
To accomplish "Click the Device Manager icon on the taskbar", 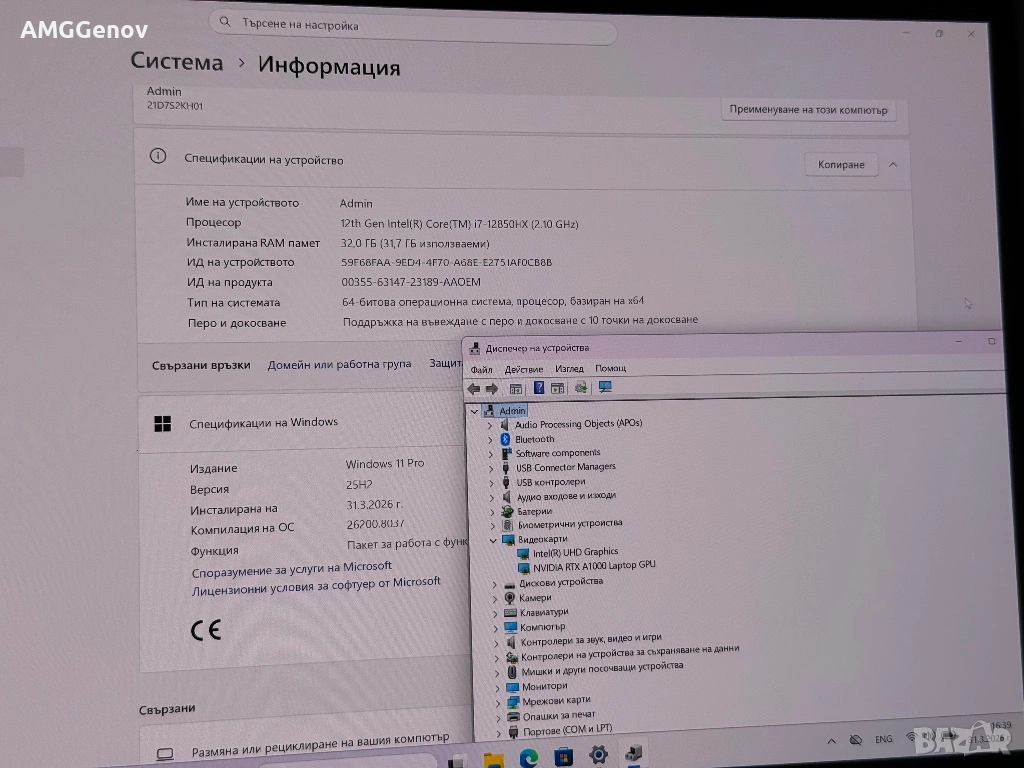I will pyautogui.click(x=633, y=754).
